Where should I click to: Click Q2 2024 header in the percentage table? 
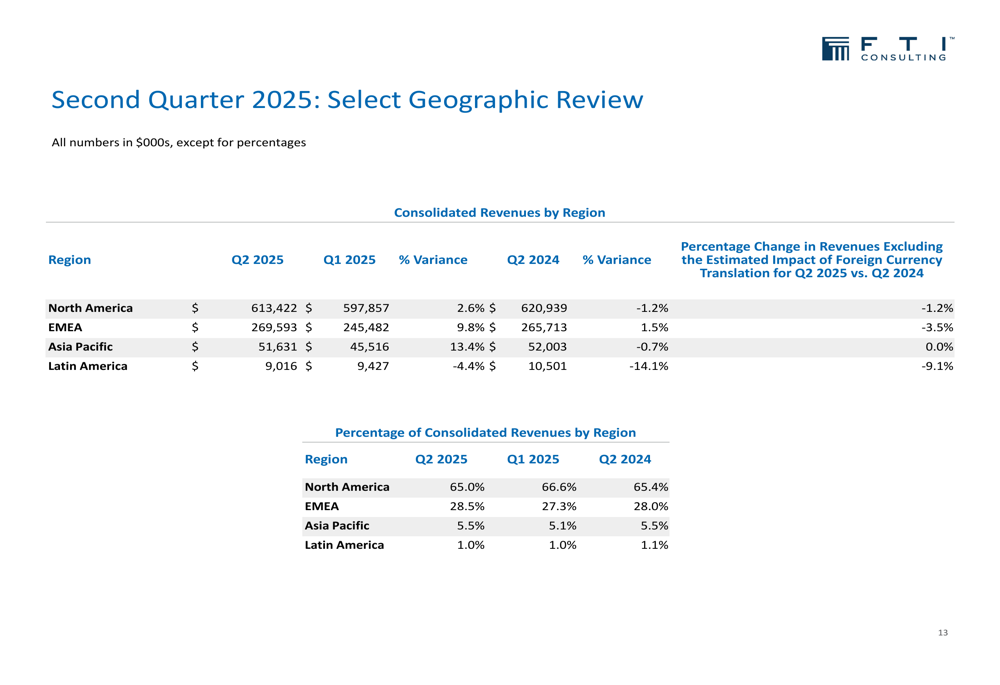625,460
